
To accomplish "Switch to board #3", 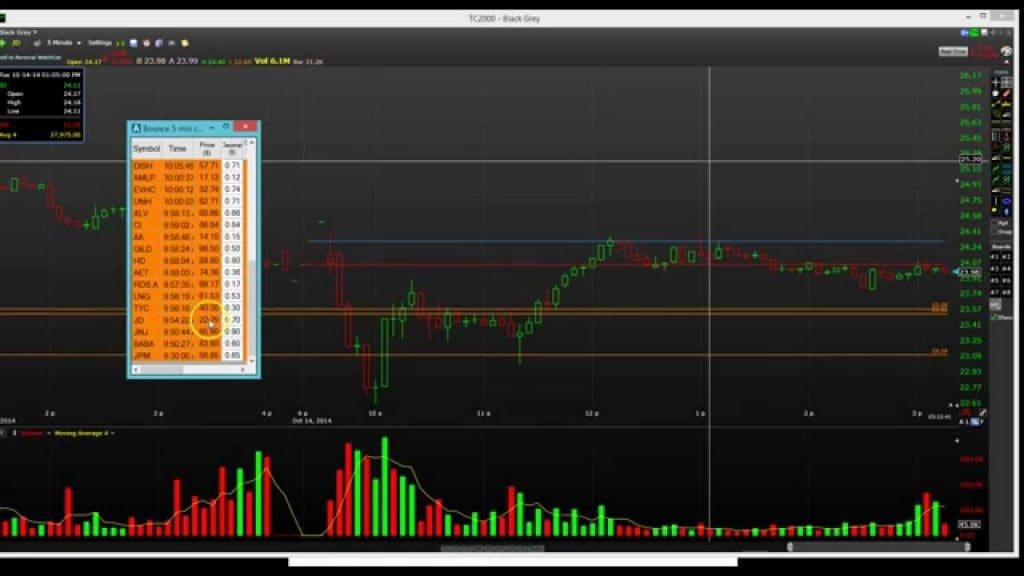I will click(x=995, y=268).
